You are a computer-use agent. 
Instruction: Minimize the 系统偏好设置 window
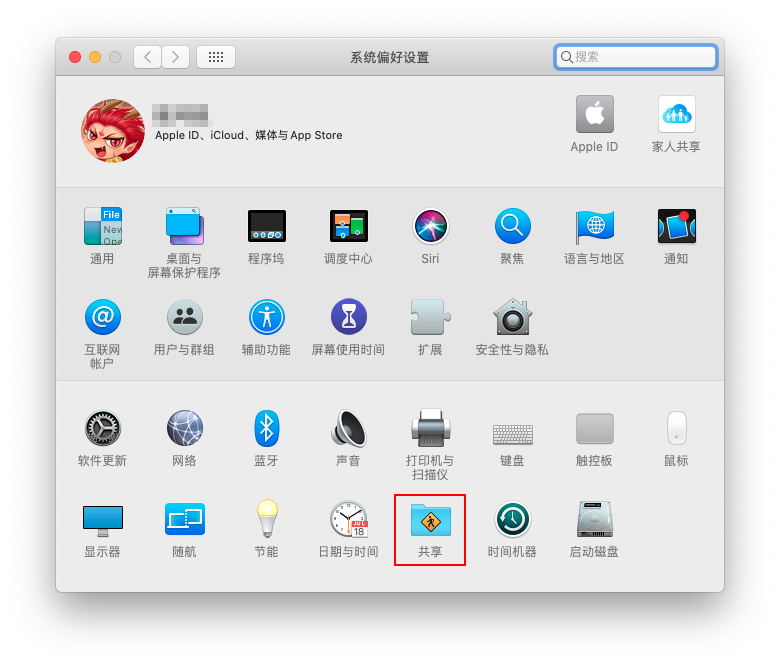pos(95,57)
